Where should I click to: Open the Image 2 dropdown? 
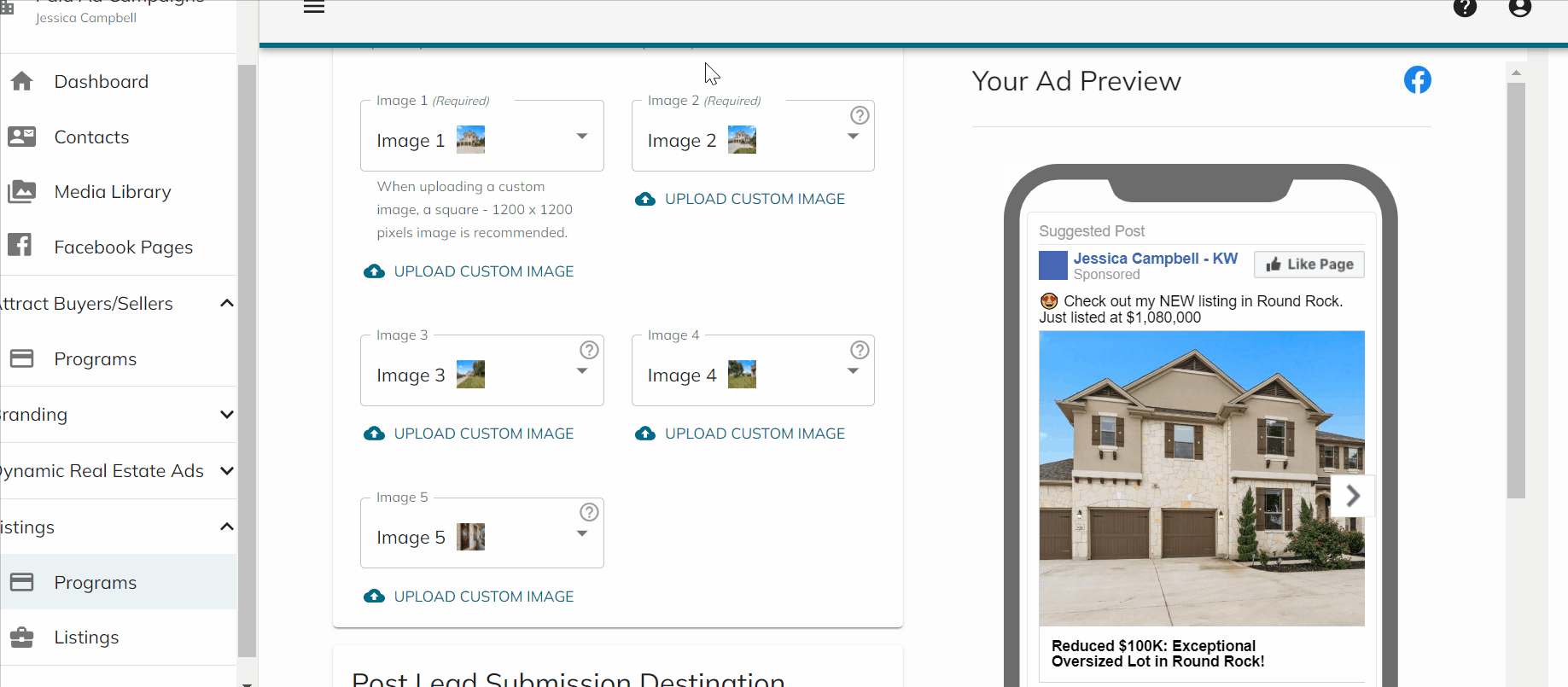point(753,137)
